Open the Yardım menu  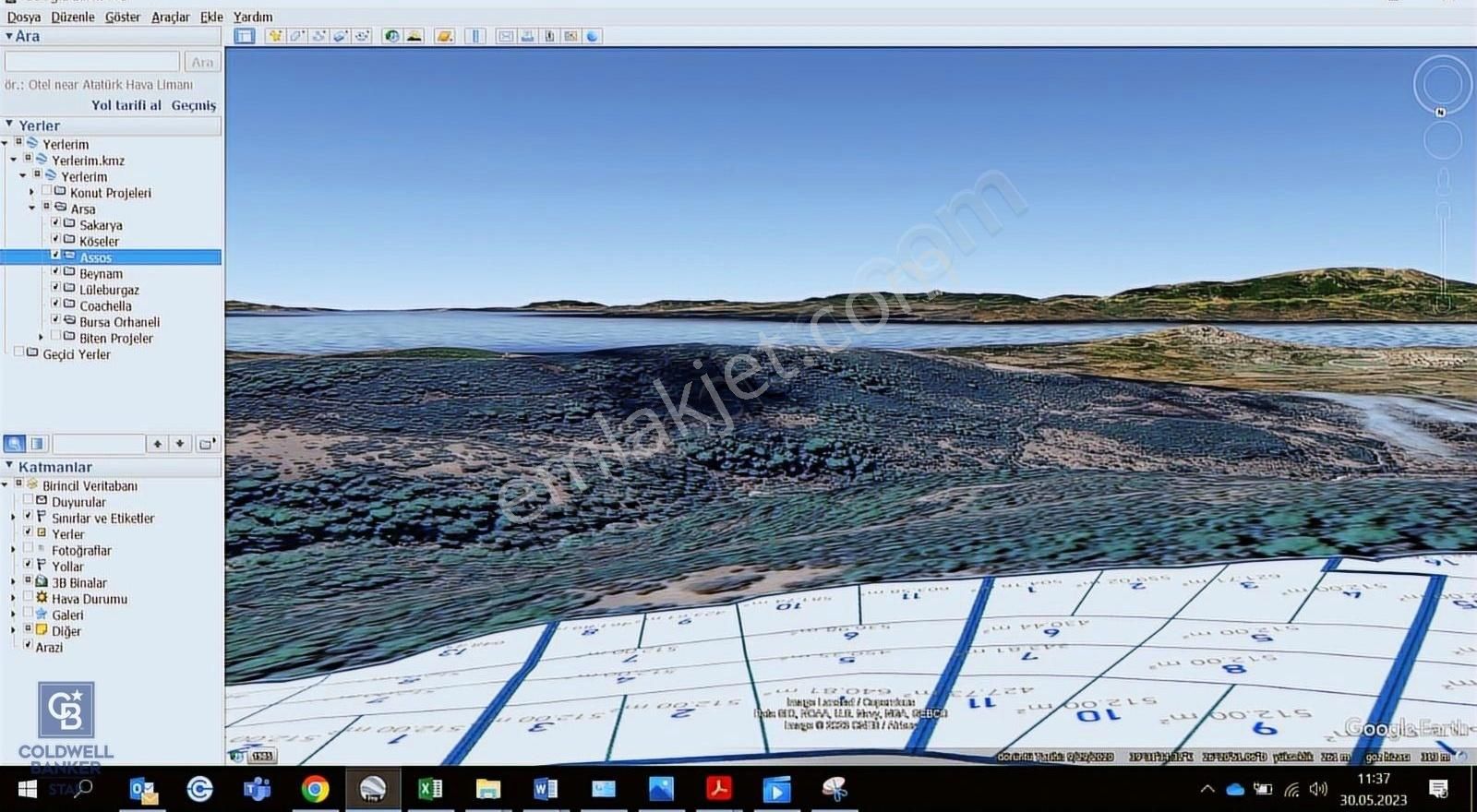pos(253,17)
